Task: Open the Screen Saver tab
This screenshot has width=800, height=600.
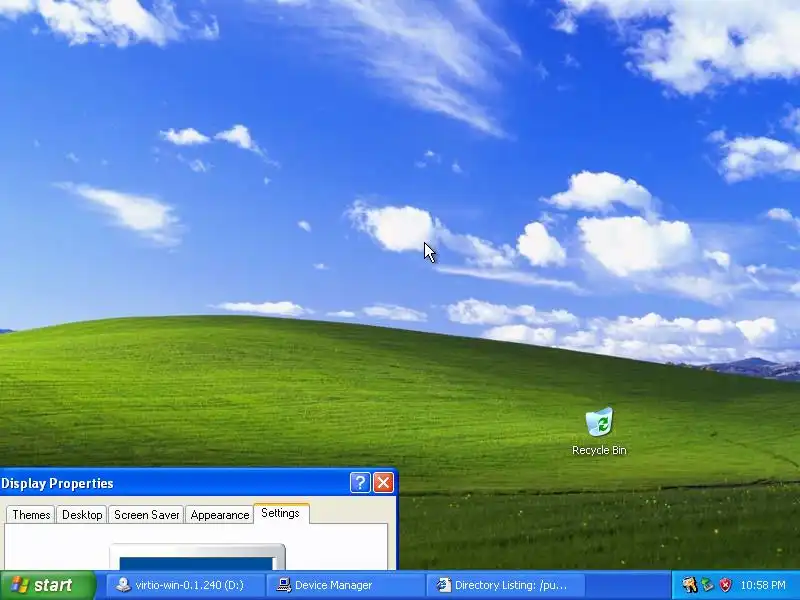Action: pyautogui.click(x=146, y=515)
